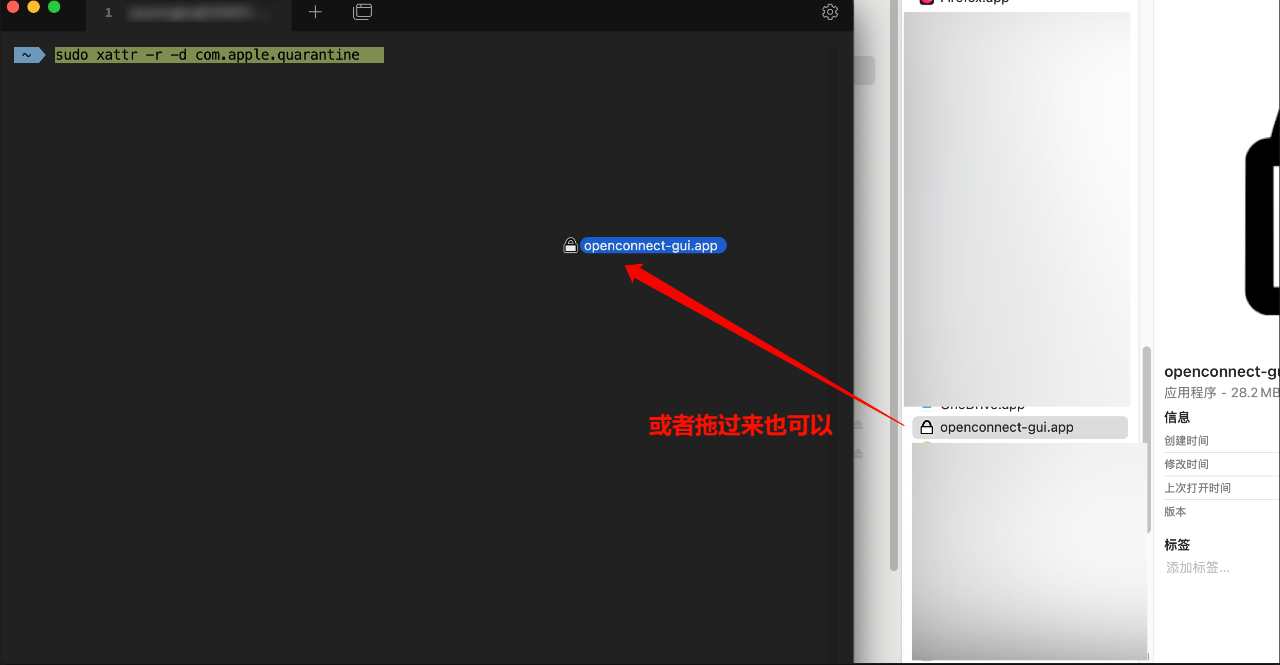Click the openconnect-gui title in preview pane
The height and width of the screenshot is (665, 1280).
[1221, 372]
